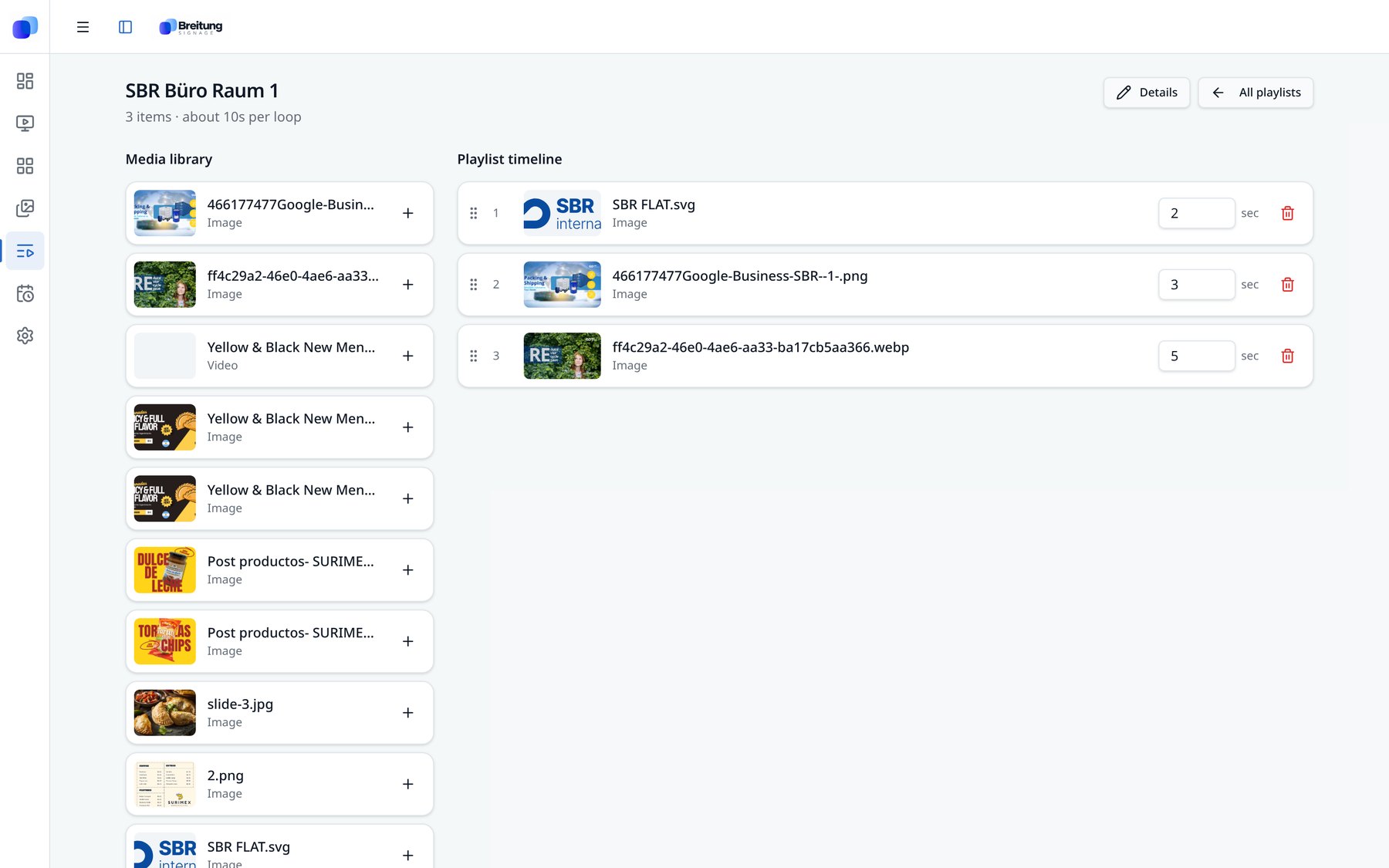Click the ff4c29a2 timeline thumbnail
Screen dimensions: 1389x868
click(562, 356)
